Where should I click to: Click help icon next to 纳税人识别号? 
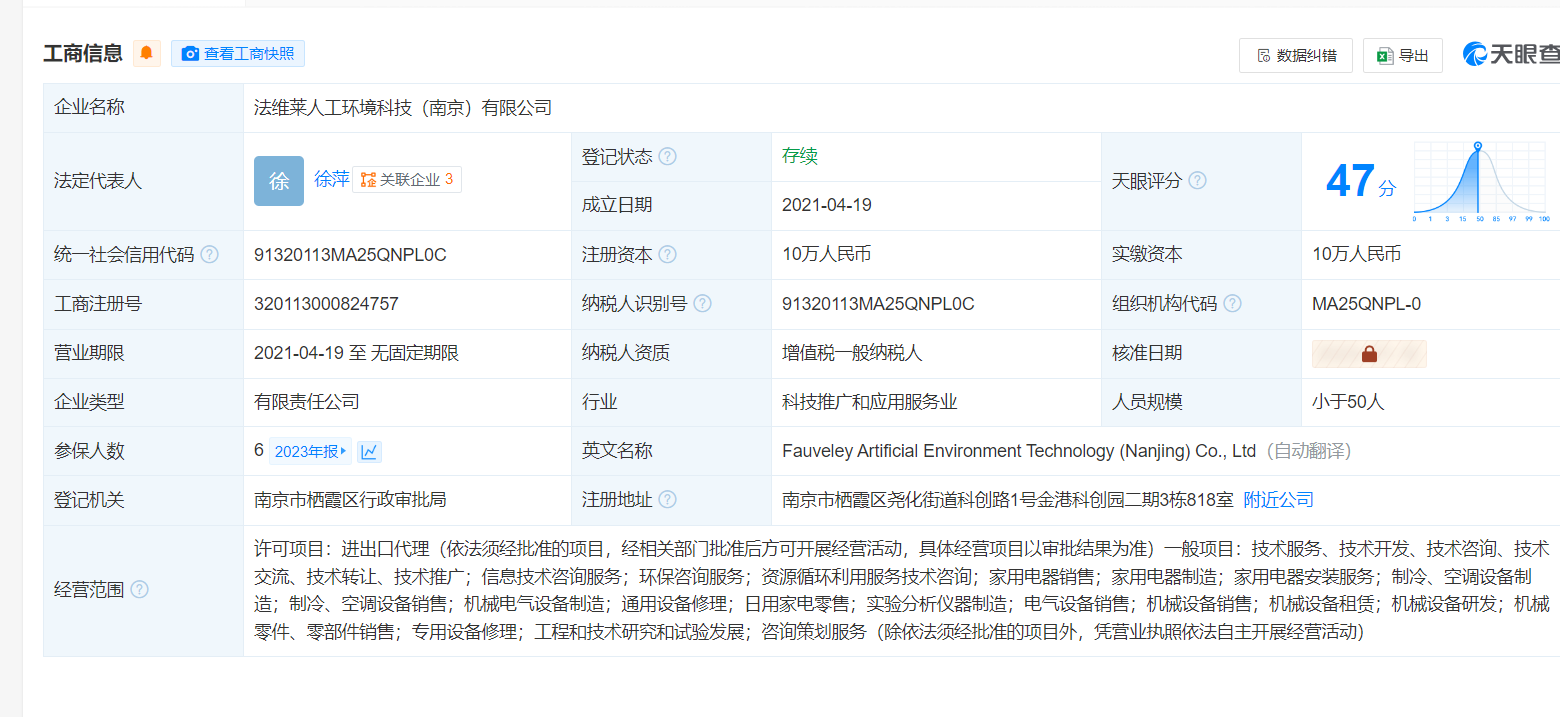click(x=703, y=304)
